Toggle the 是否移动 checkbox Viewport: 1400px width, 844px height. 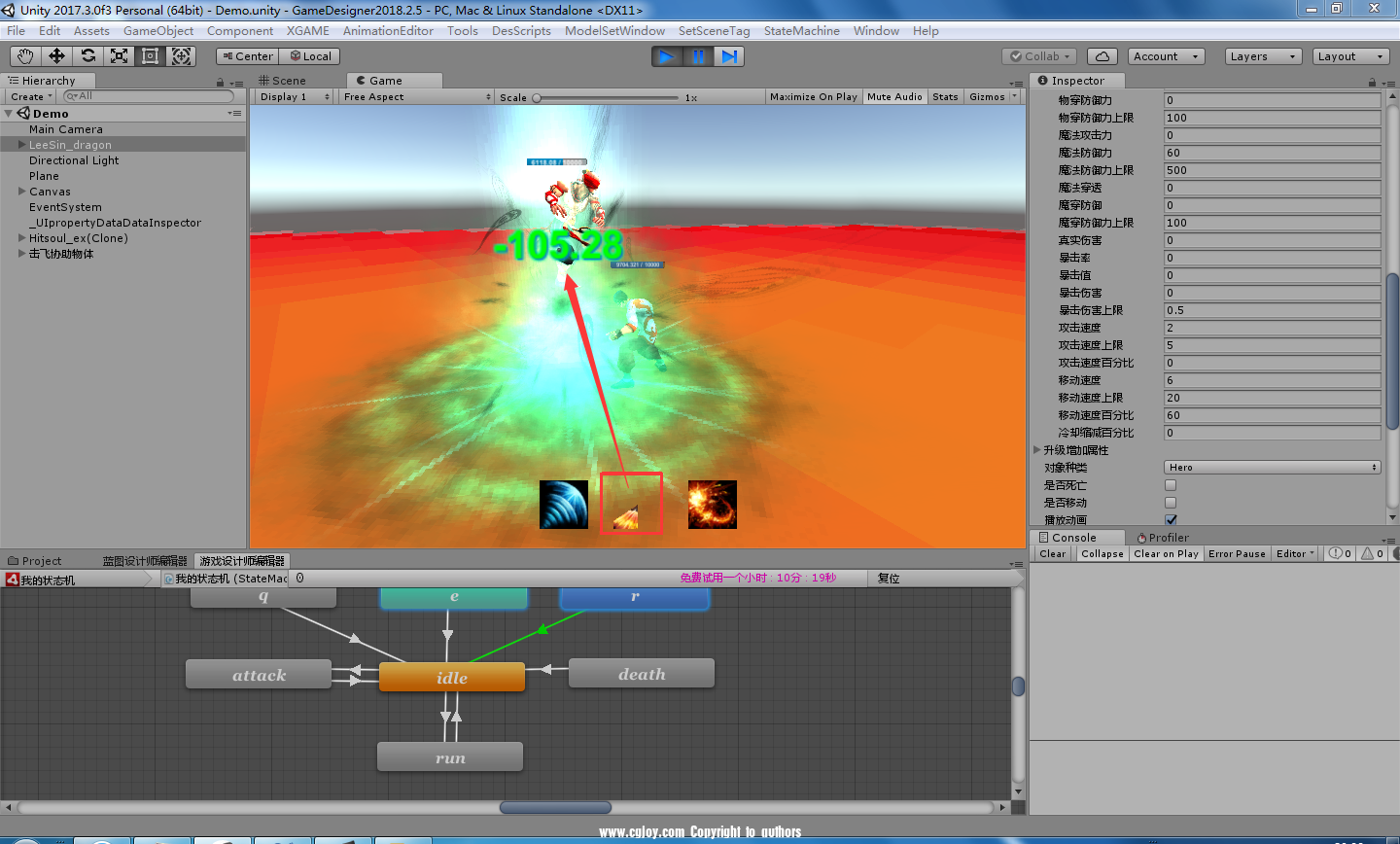(1171, 503)
